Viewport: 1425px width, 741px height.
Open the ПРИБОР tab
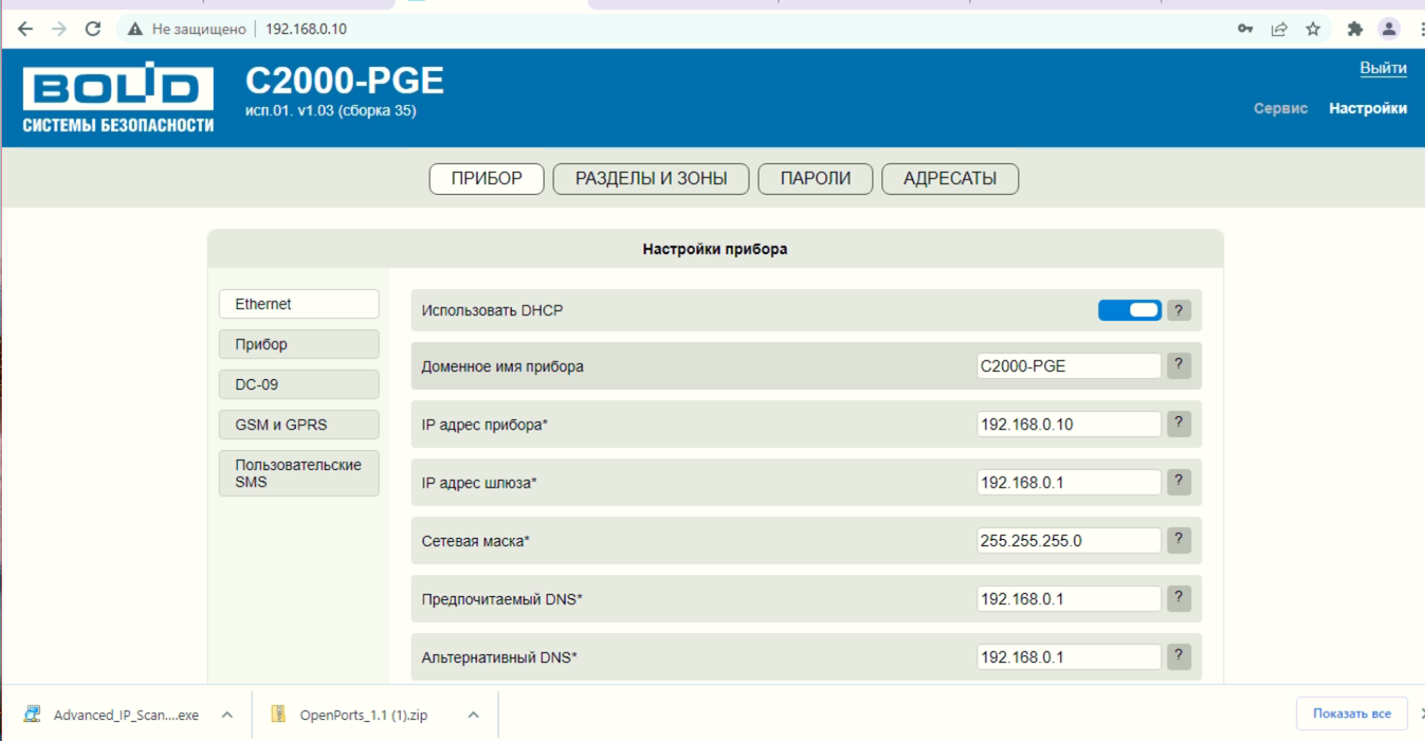tap(487, 179)
